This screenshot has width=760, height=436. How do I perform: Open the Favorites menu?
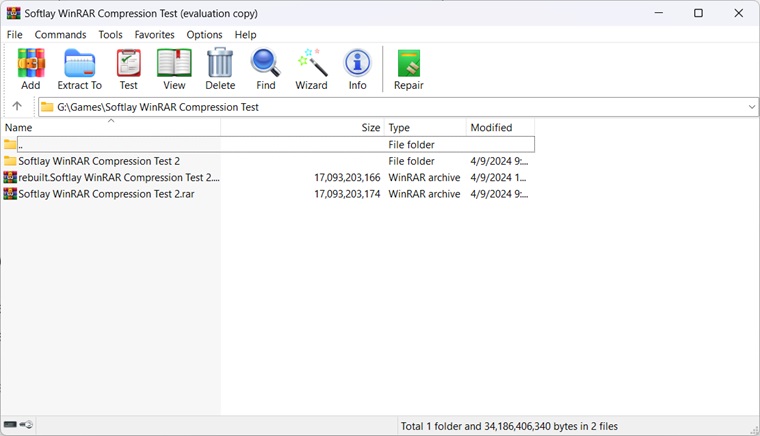pos(154,35)
